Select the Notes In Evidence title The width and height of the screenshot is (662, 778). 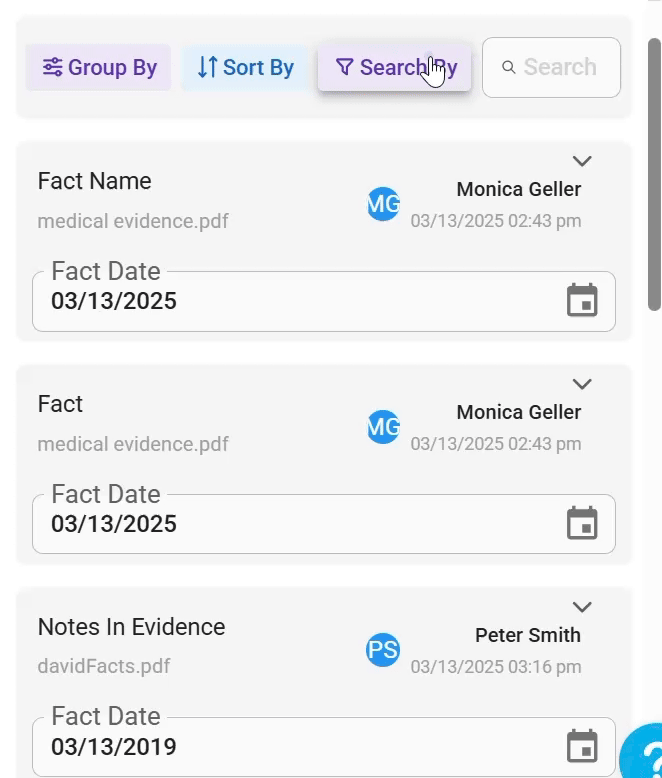click(131, 627)
